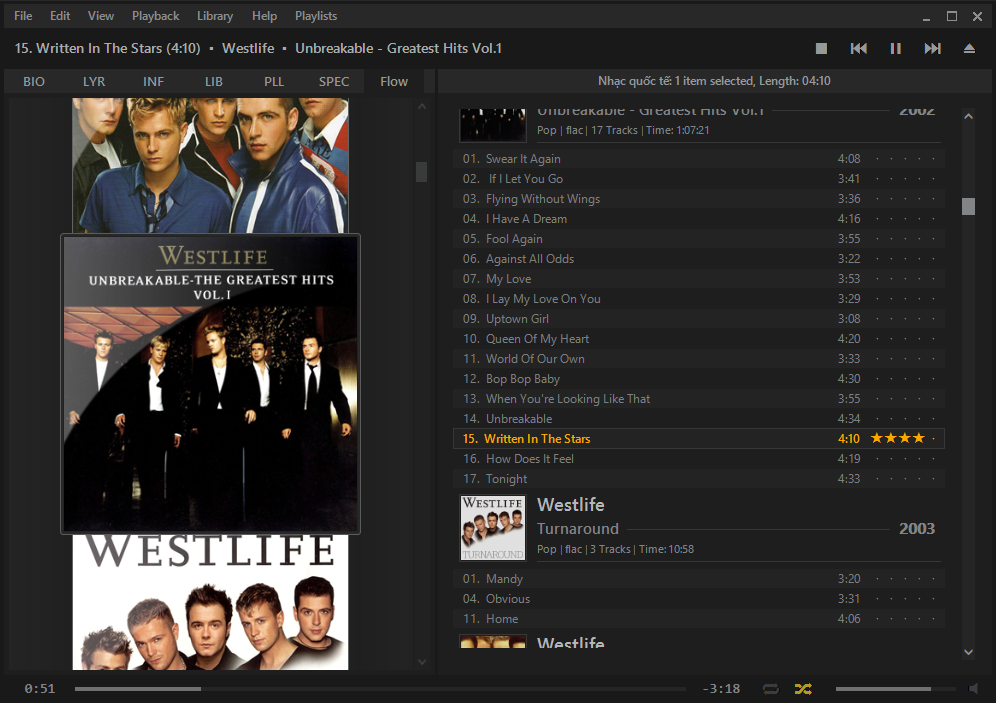Open the File menu

(x=23, y=16)
